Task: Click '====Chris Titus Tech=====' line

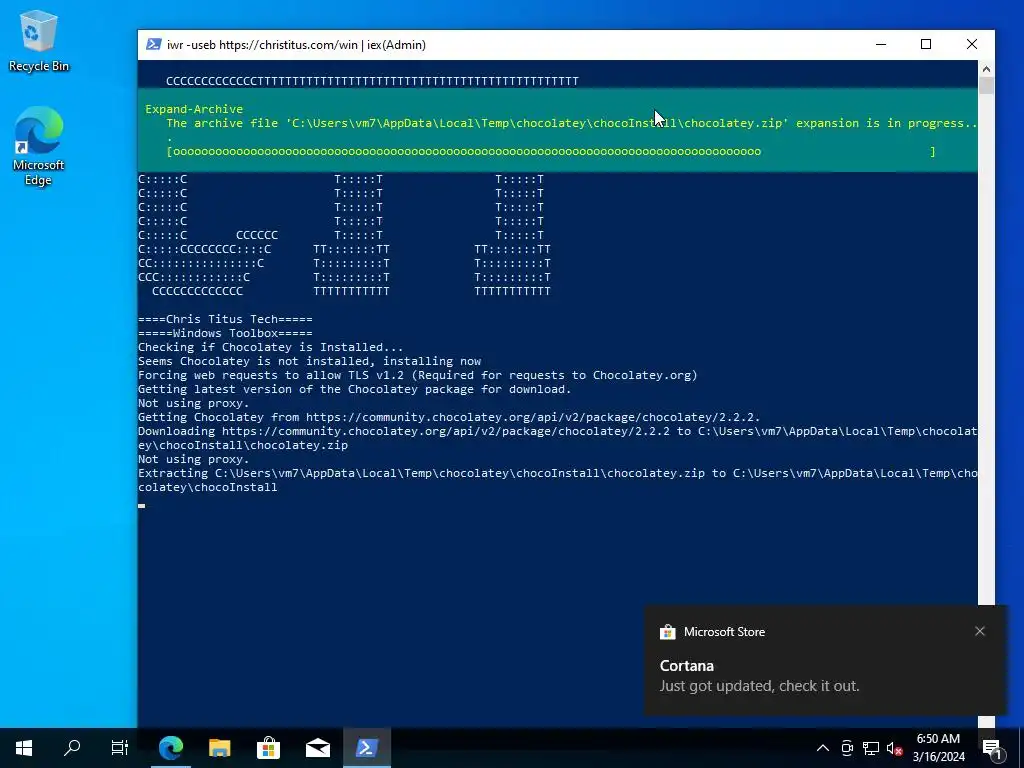Action: tap(225, 319)
